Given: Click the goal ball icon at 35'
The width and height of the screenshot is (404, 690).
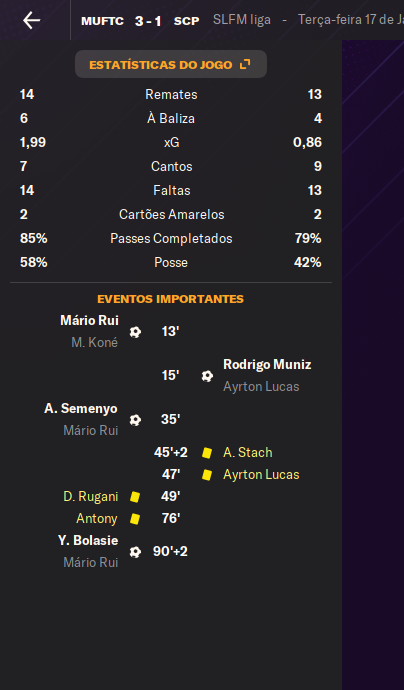Looking at the screenshot, I should click(x=135, y=420).
